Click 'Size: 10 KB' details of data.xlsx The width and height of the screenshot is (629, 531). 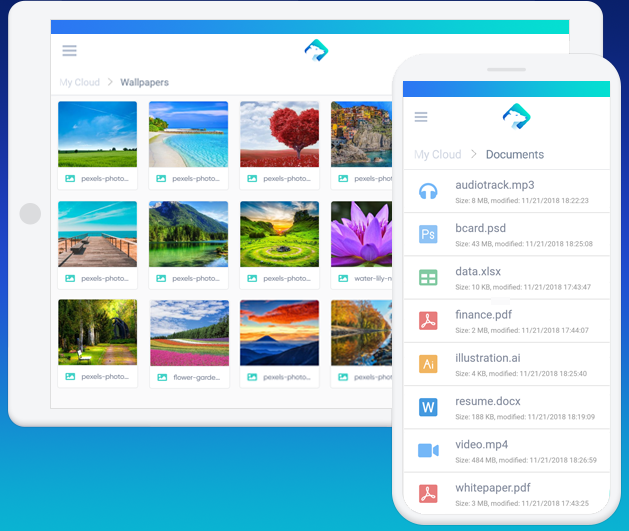tap(523, 287)
